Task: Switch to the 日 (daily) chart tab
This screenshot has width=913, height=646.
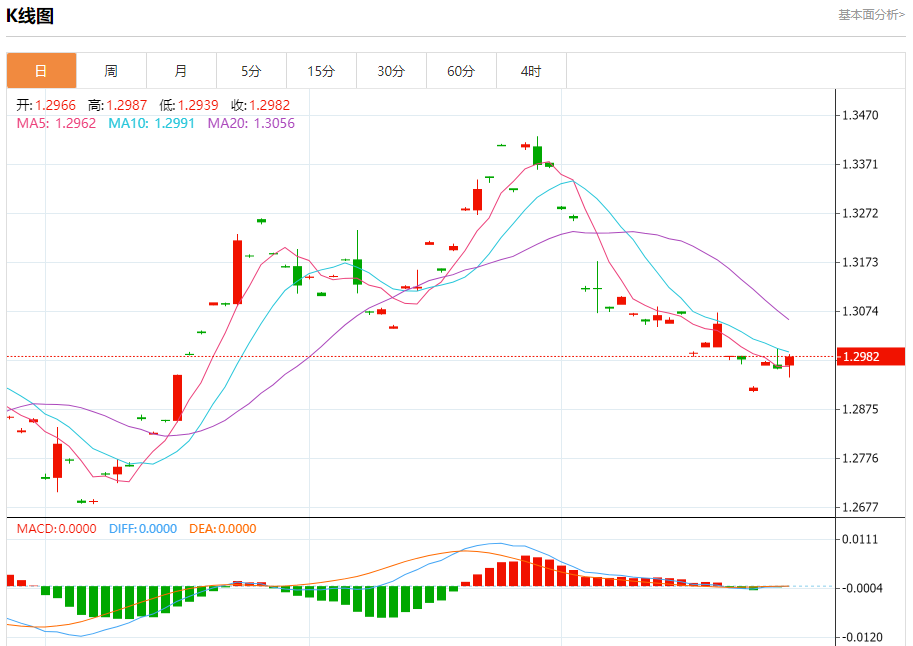Action: pyautogui.click(x=41, y=71)
